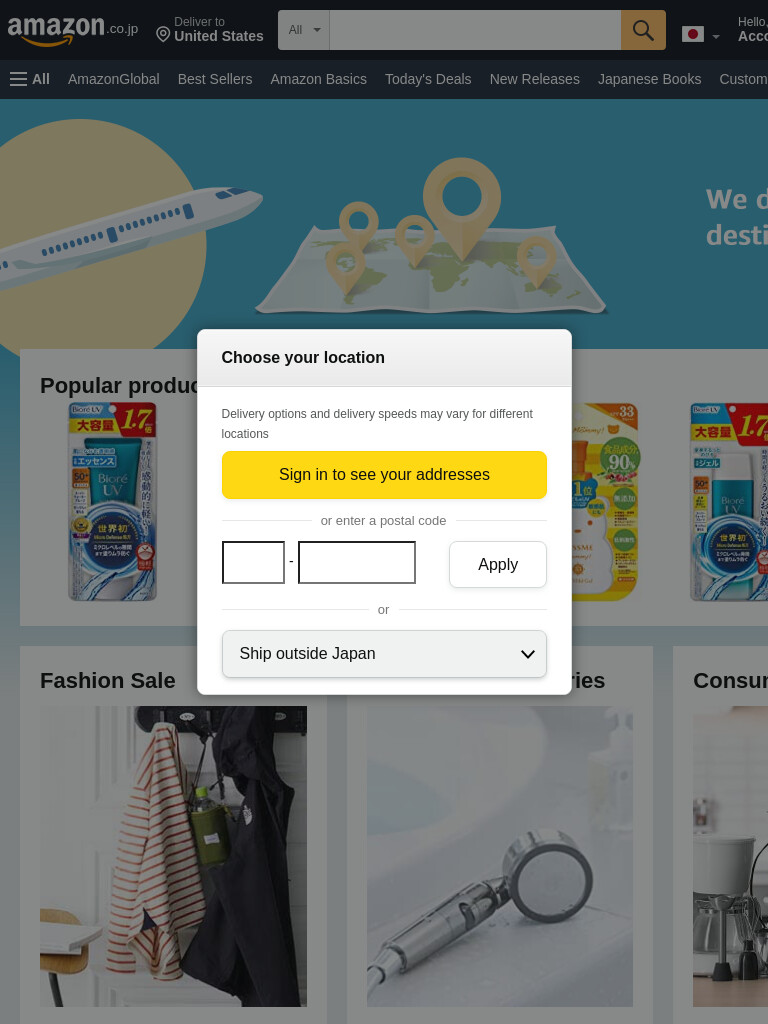Focus the main search text box
The height and width of the screenshot is (1024, 768).
point(475,30)
